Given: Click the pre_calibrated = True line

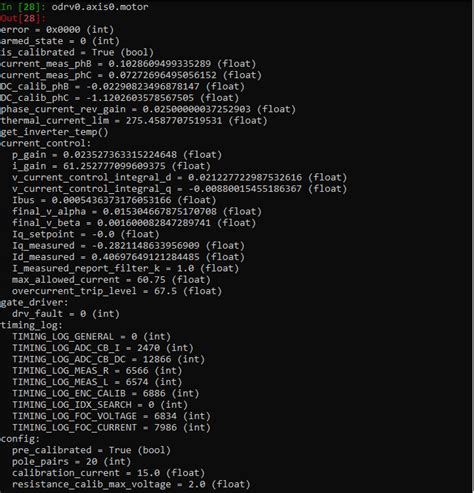Looking at the screenshot, I should point(91,450).
